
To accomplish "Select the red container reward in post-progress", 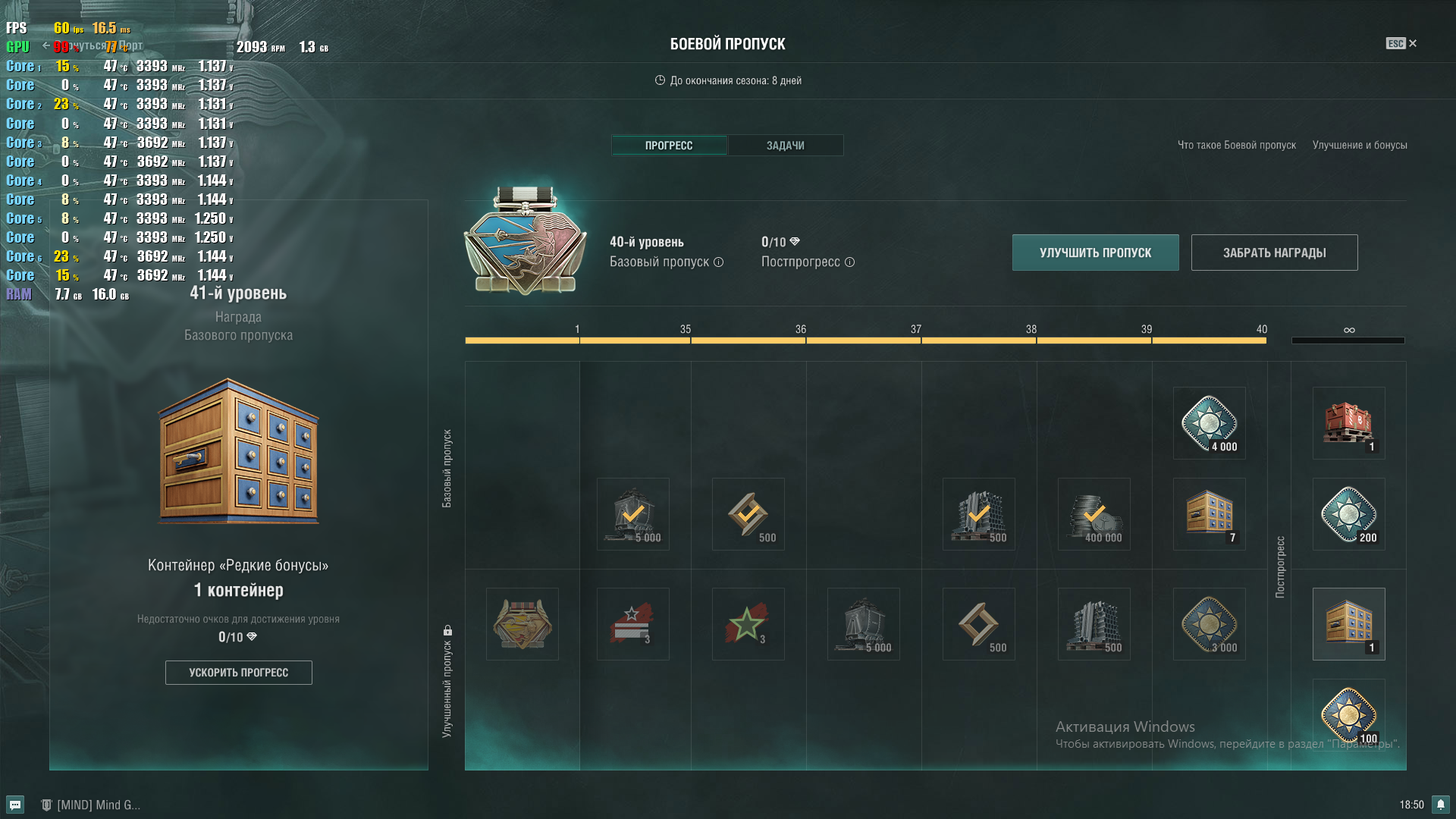I will click(x=1349, y=423).
